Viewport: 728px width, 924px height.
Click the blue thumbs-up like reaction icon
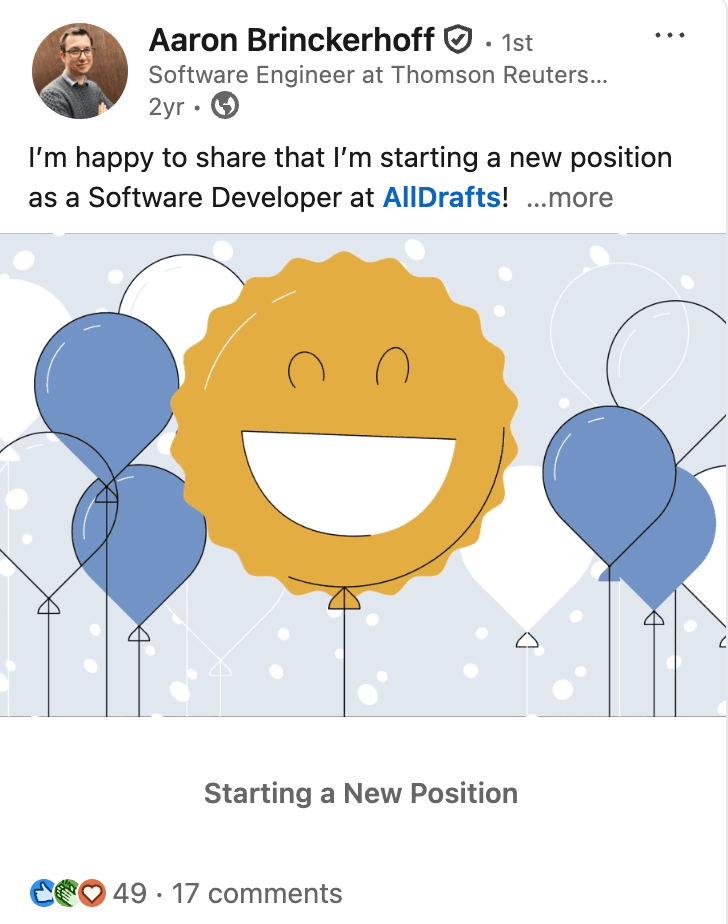coord(43,892)
